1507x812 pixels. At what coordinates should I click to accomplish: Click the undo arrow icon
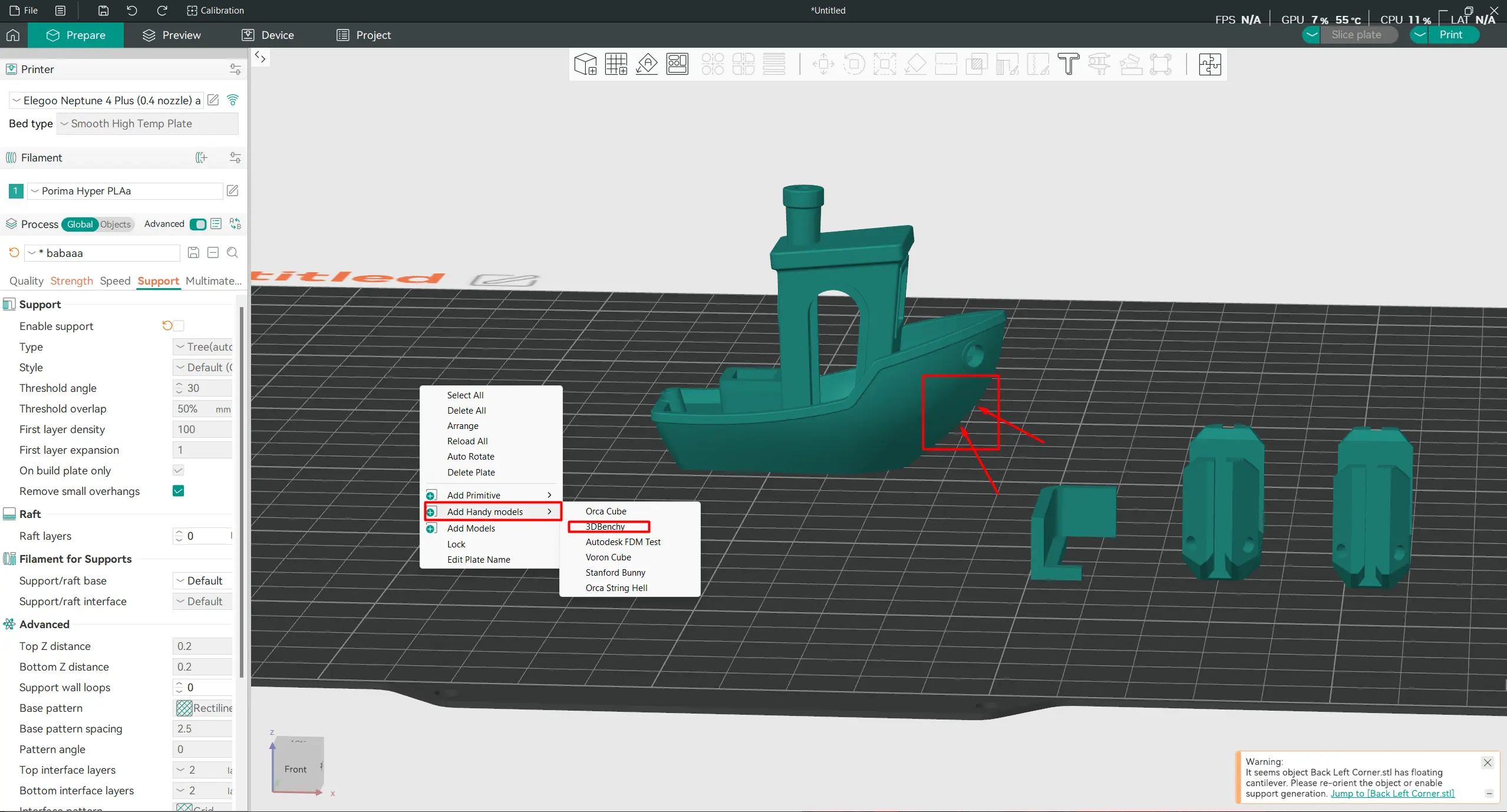pyautogui.click(x=132, y=11)
